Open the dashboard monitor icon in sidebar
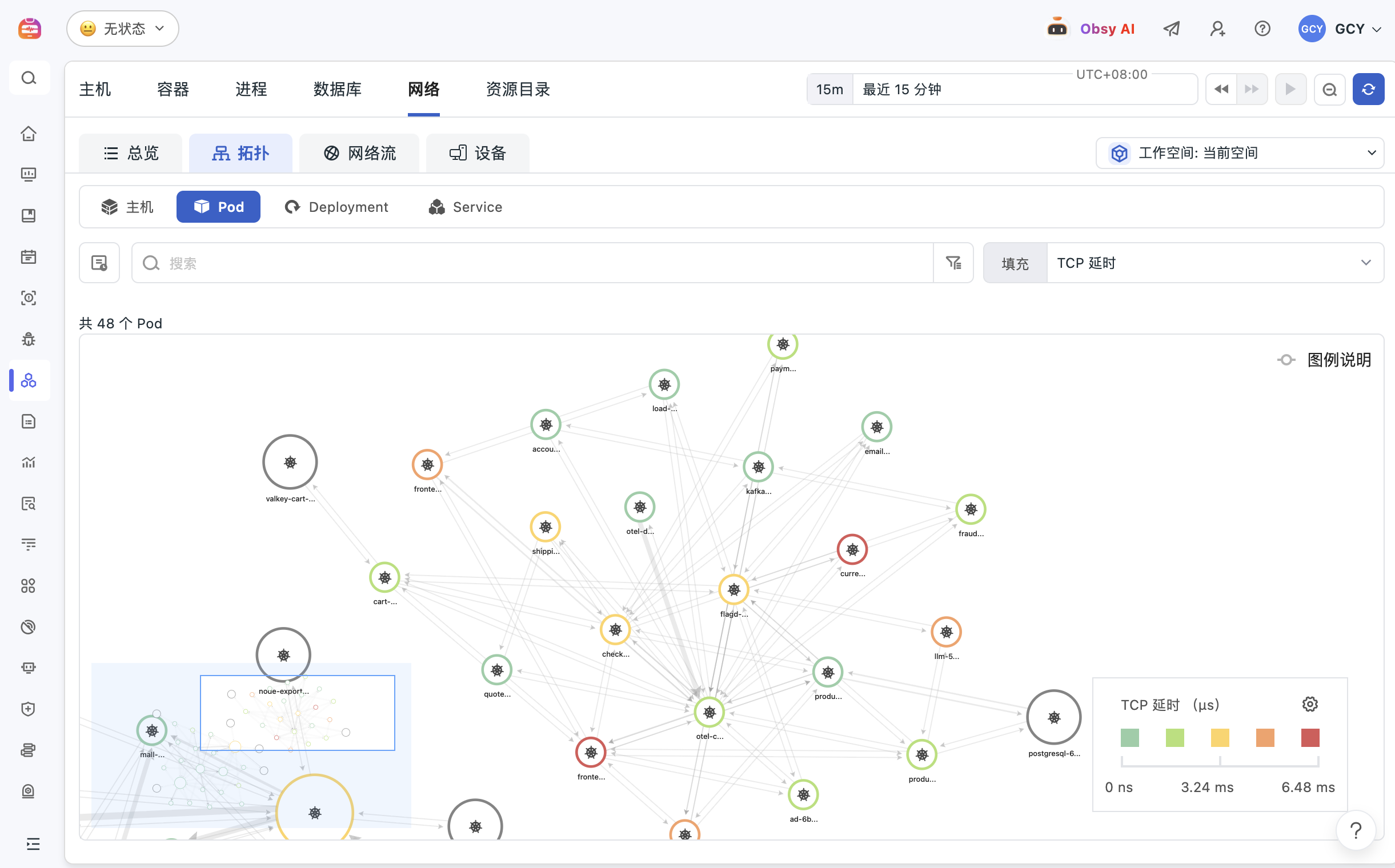This screenshot has height=868, width=1395. pyautogui.click(x=29, y=175)
